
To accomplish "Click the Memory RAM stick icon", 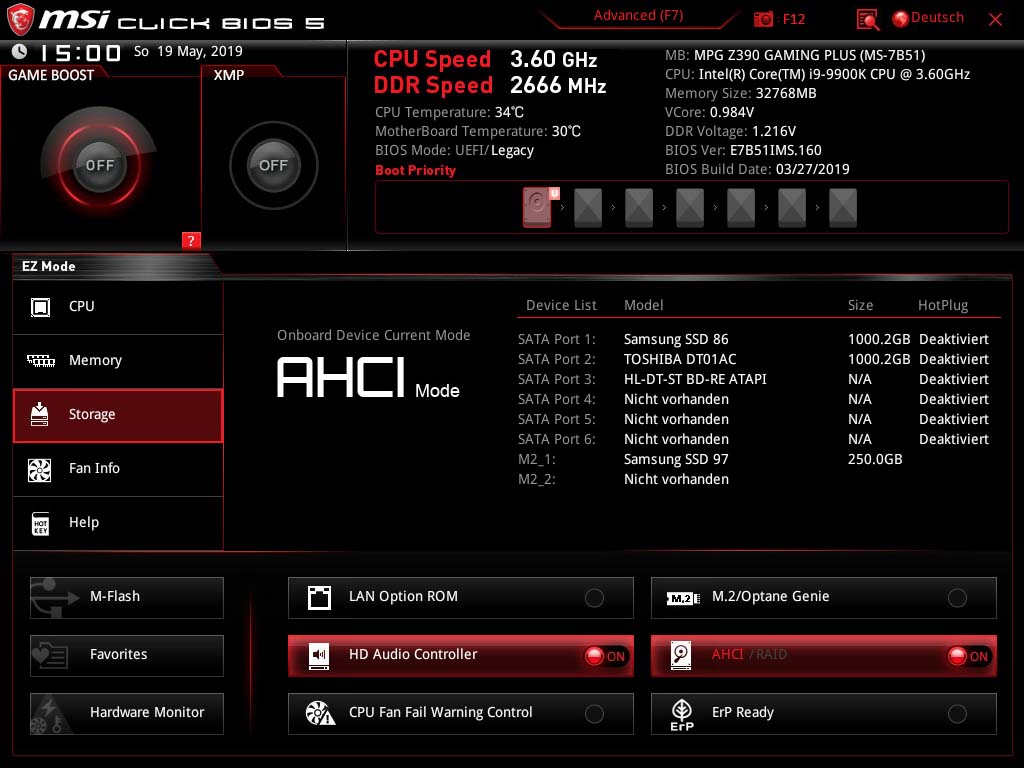I will pos(40,360).
